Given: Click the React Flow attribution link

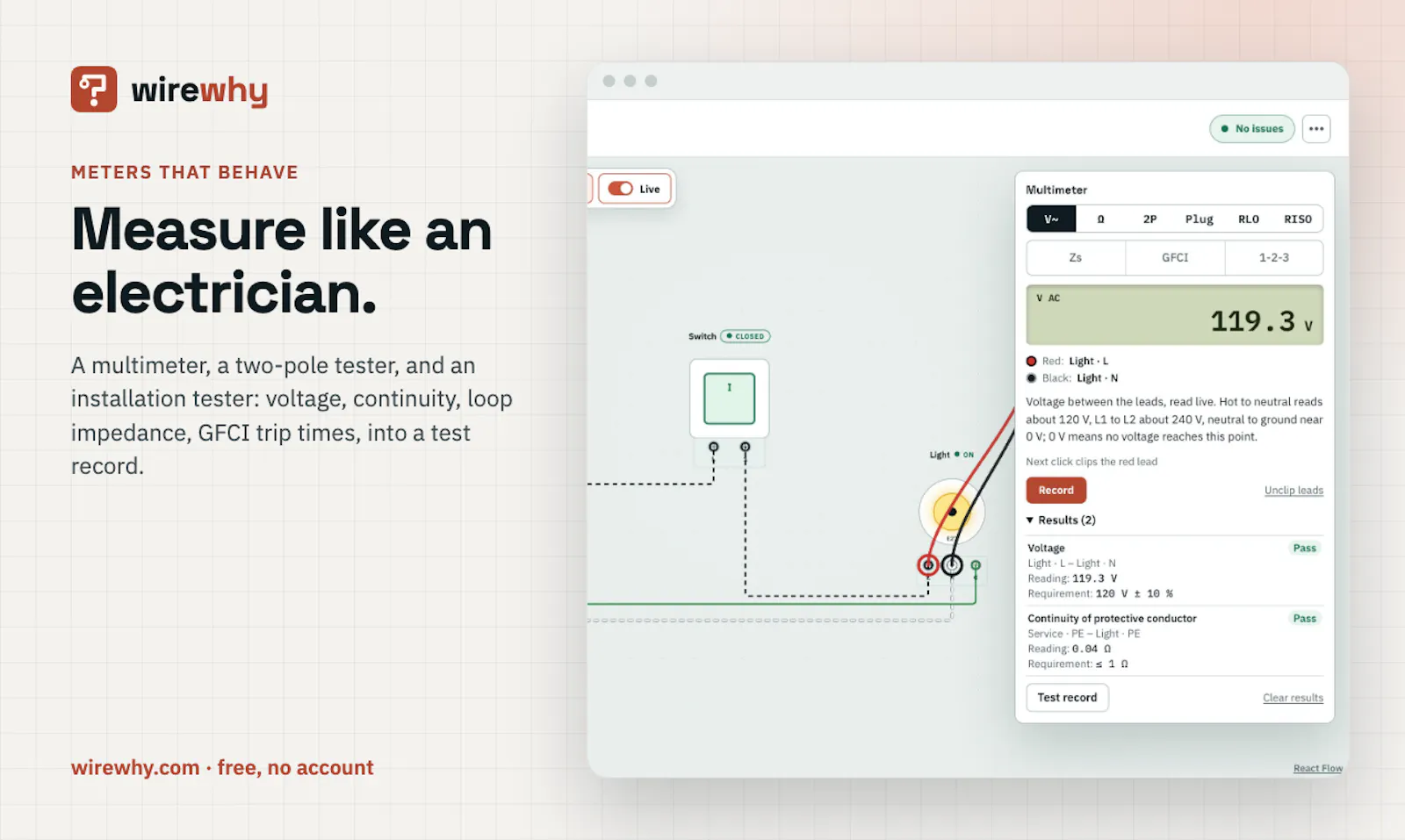Looking at the screenshot, I should [x=1317, y=769].
